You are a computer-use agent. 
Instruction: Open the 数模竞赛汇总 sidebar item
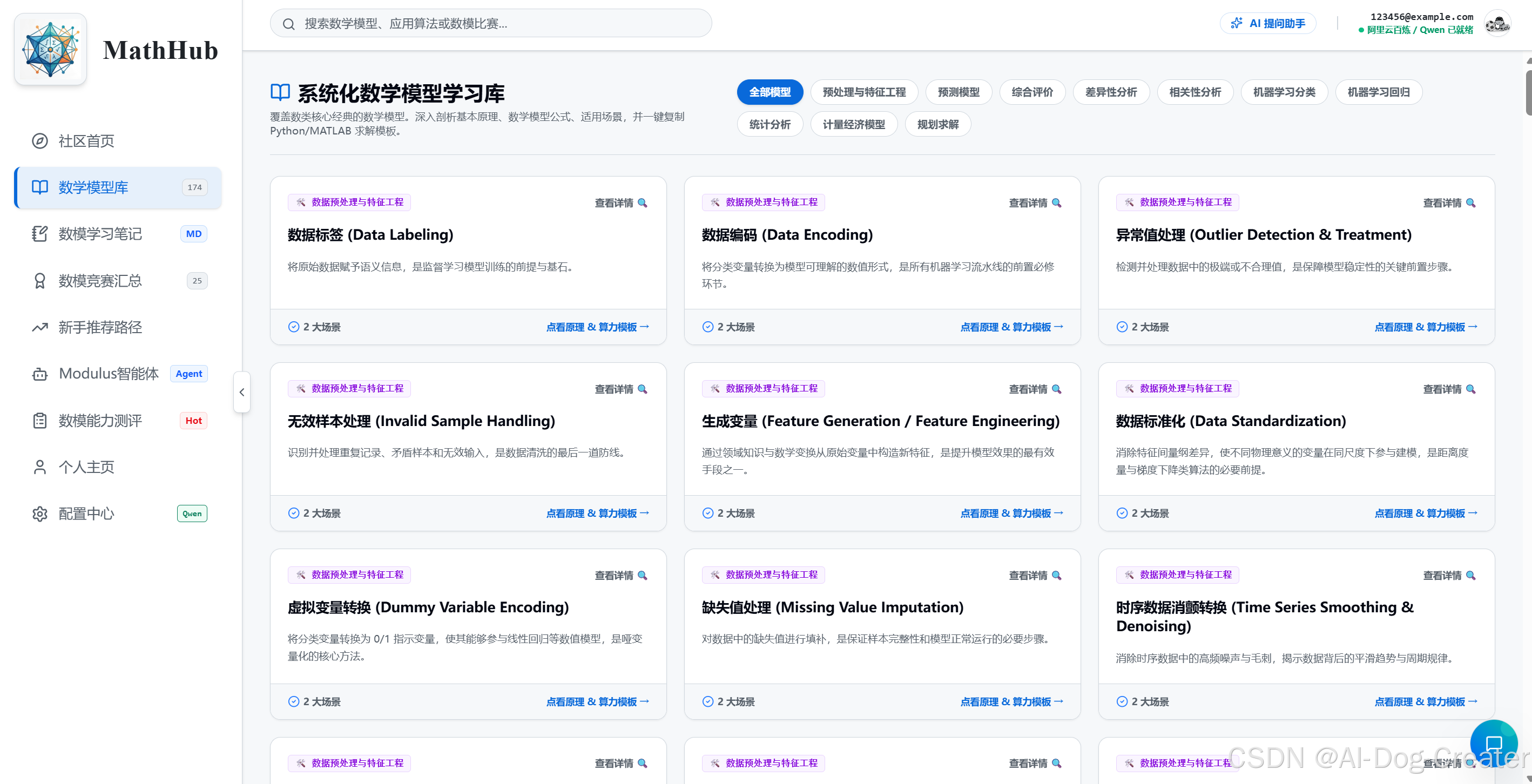118,281
